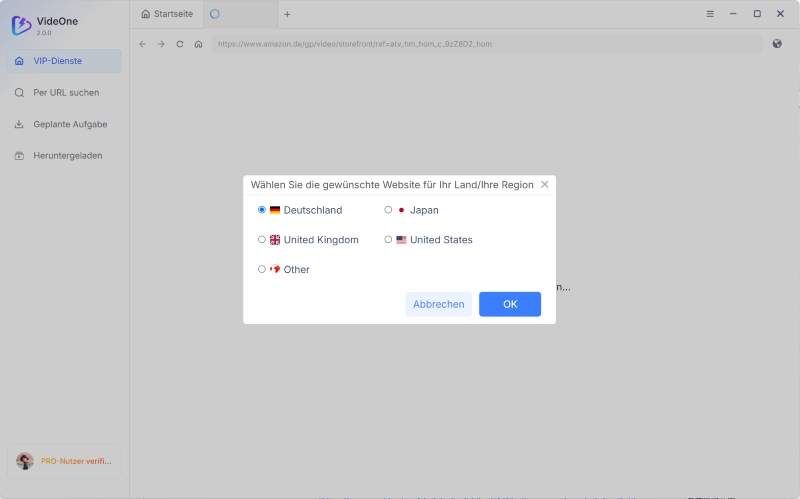The width and height of the screenshot is (800, 499).
Task: Click the UK flag icon
Action: [275, 240]
